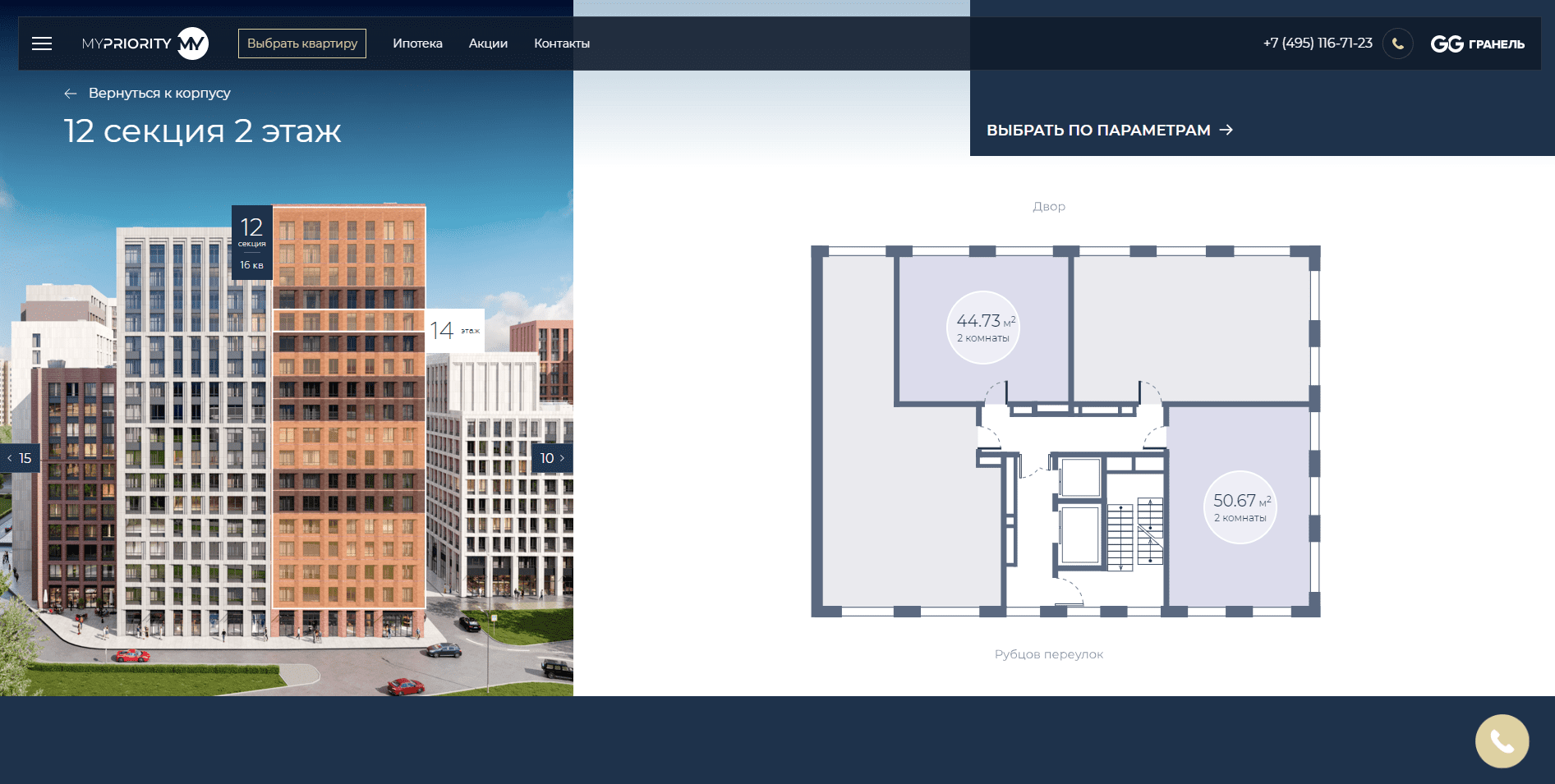Click the MyPriority logo
This screenshot has width=1555, height=784.
coord(145,44)
